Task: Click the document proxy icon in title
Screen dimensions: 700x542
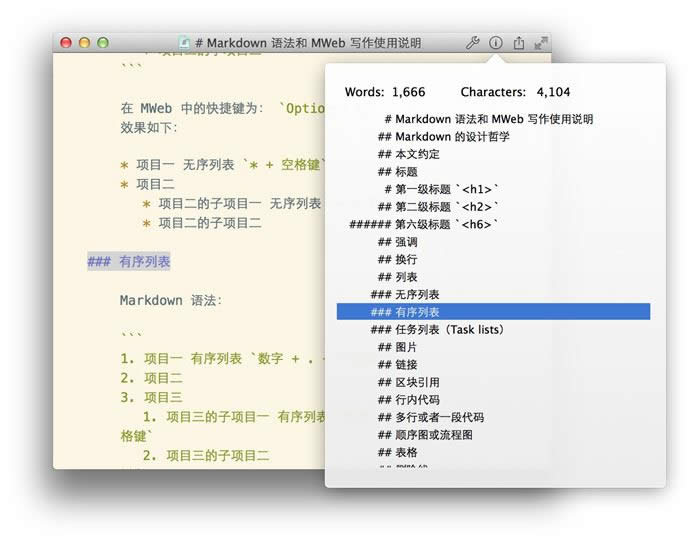Action: pyautogui.click(x=184, y=43)
